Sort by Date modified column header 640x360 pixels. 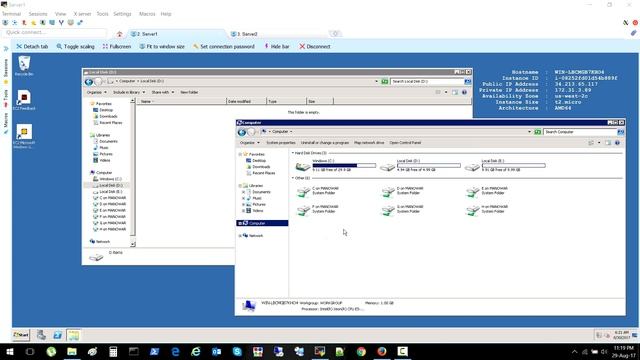246,101
